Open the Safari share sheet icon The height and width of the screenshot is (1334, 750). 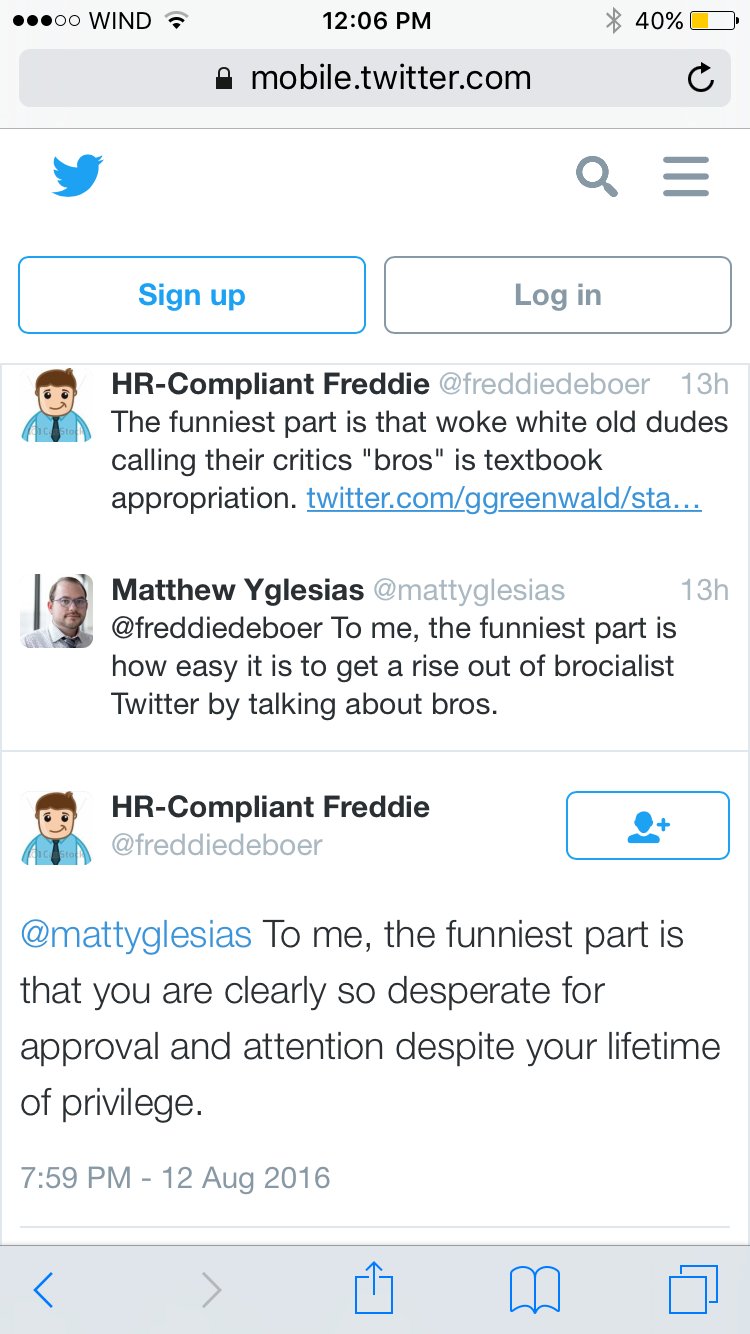[374, 1288]
